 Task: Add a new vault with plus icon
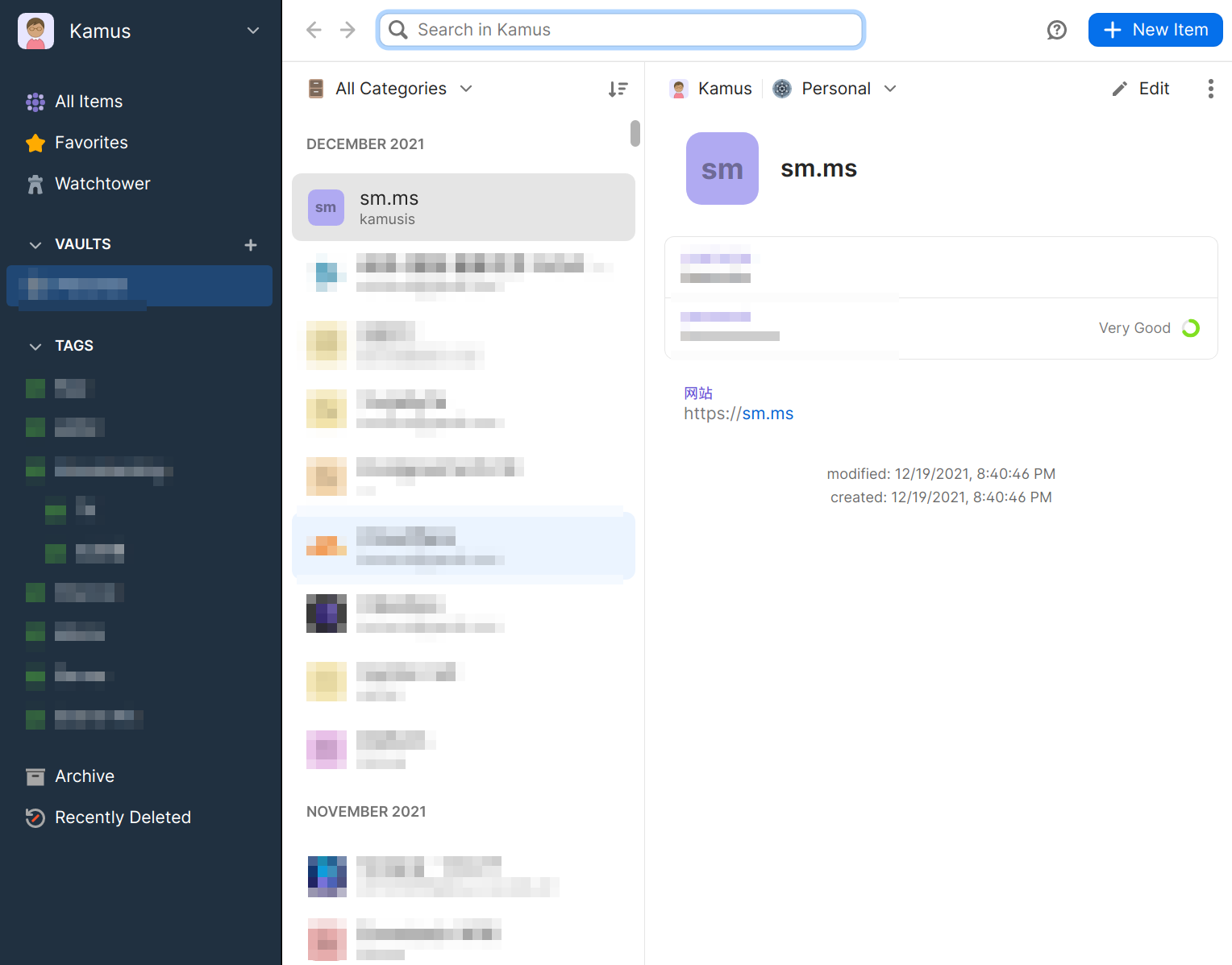pyautogui.click(x=251, y=245)
